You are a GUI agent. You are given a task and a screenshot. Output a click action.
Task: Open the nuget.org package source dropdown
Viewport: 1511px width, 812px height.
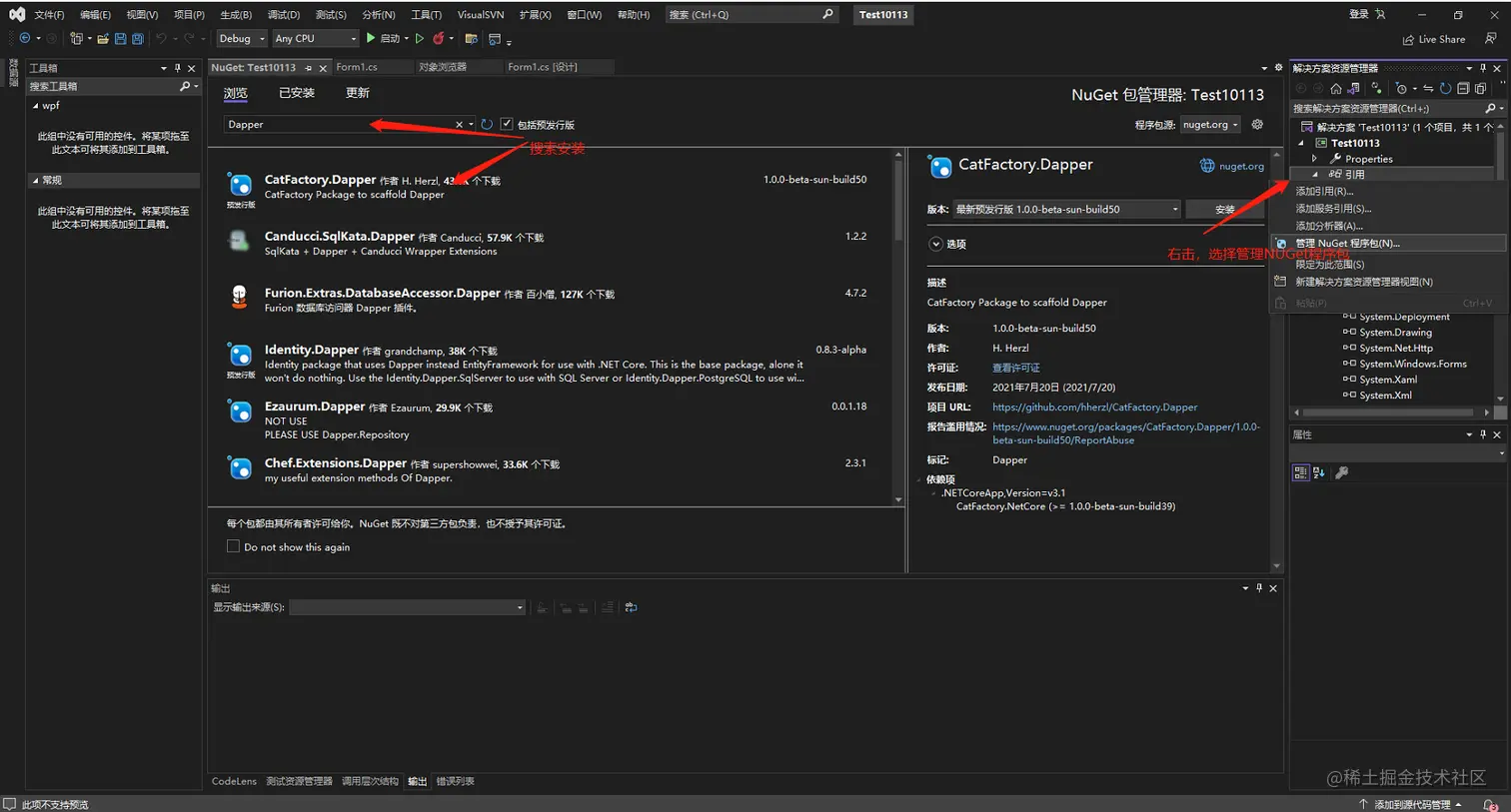[1210, 125]
